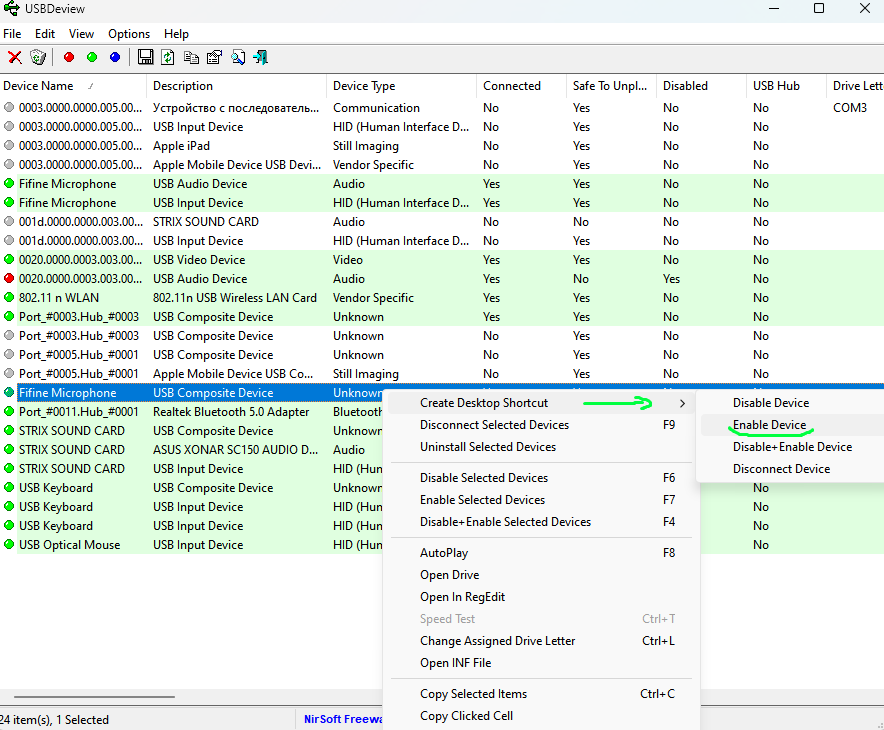This screenshot has width=884, height=730.
Task: Open the properties toolbar icon
Action: 214,57
